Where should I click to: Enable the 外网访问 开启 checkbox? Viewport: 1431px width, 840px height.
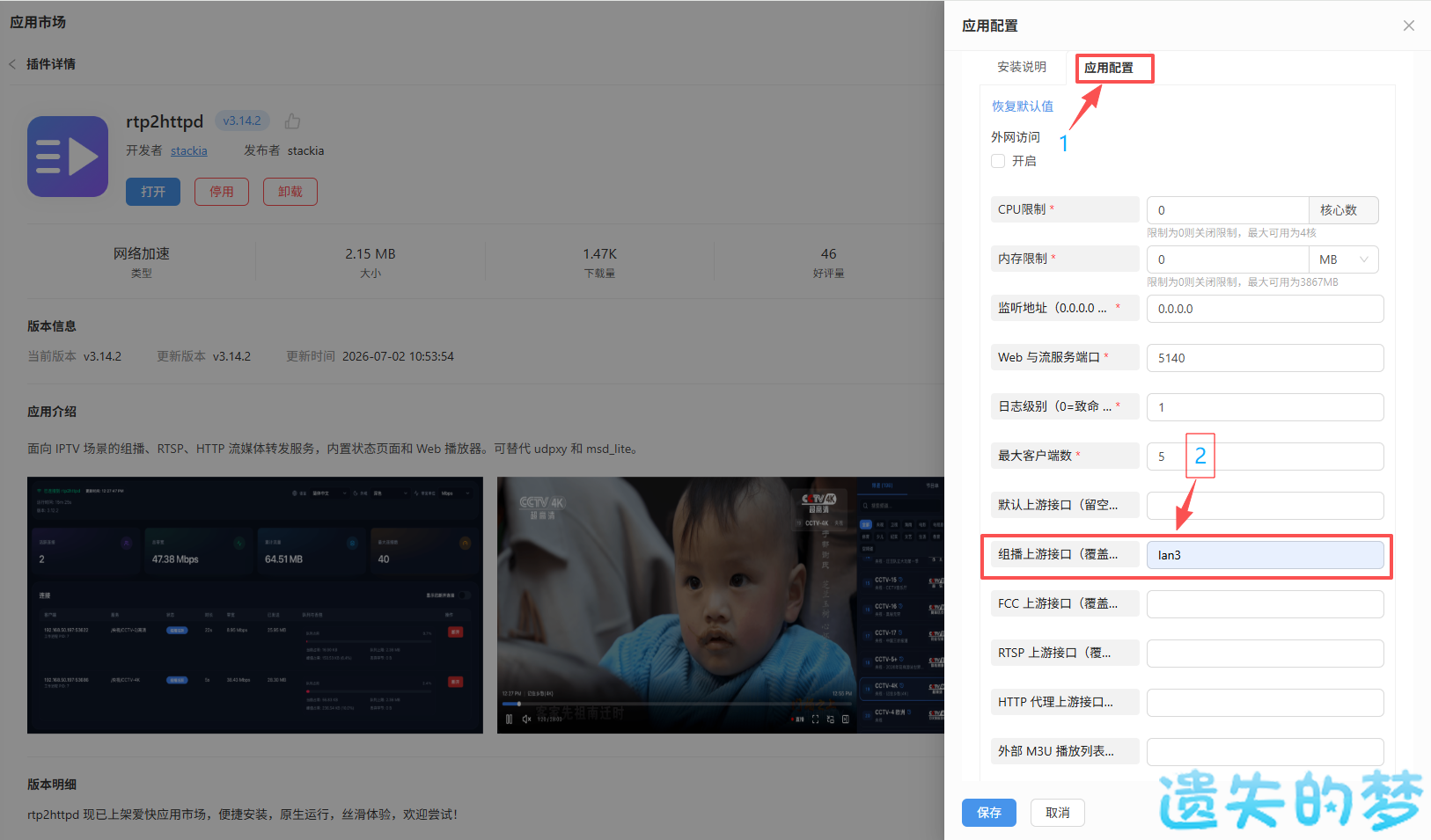(x=998, y=161)
